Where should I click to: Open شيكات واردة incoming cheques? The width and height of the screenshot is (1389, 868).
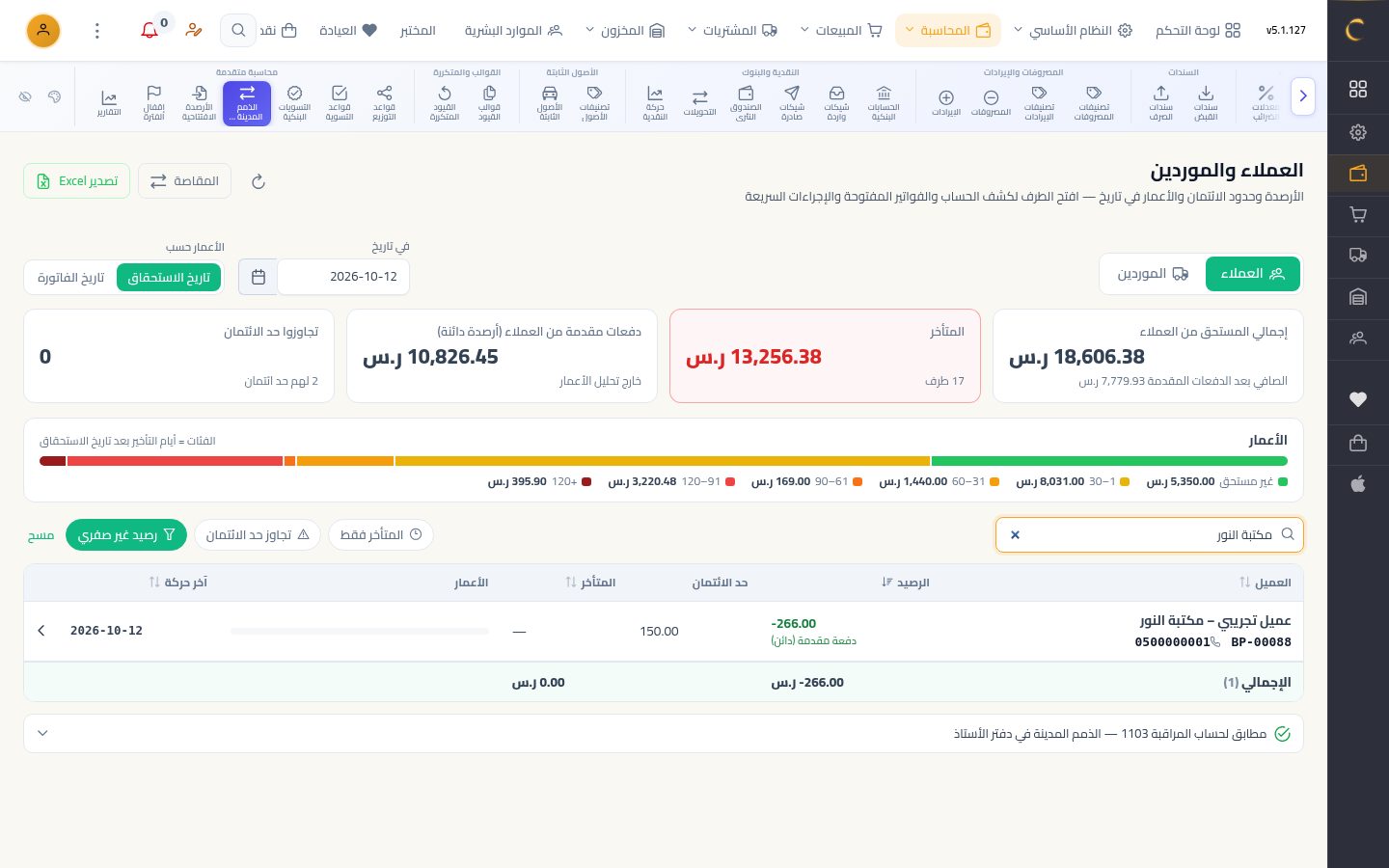click(836, 103)
